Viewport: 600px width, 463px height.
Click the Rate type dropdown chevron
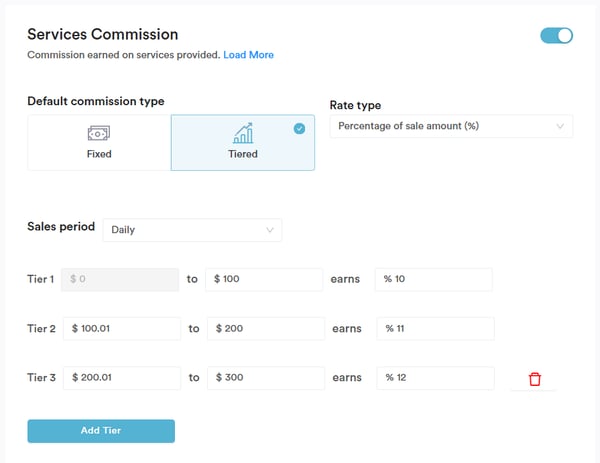(x=560, y=126)
